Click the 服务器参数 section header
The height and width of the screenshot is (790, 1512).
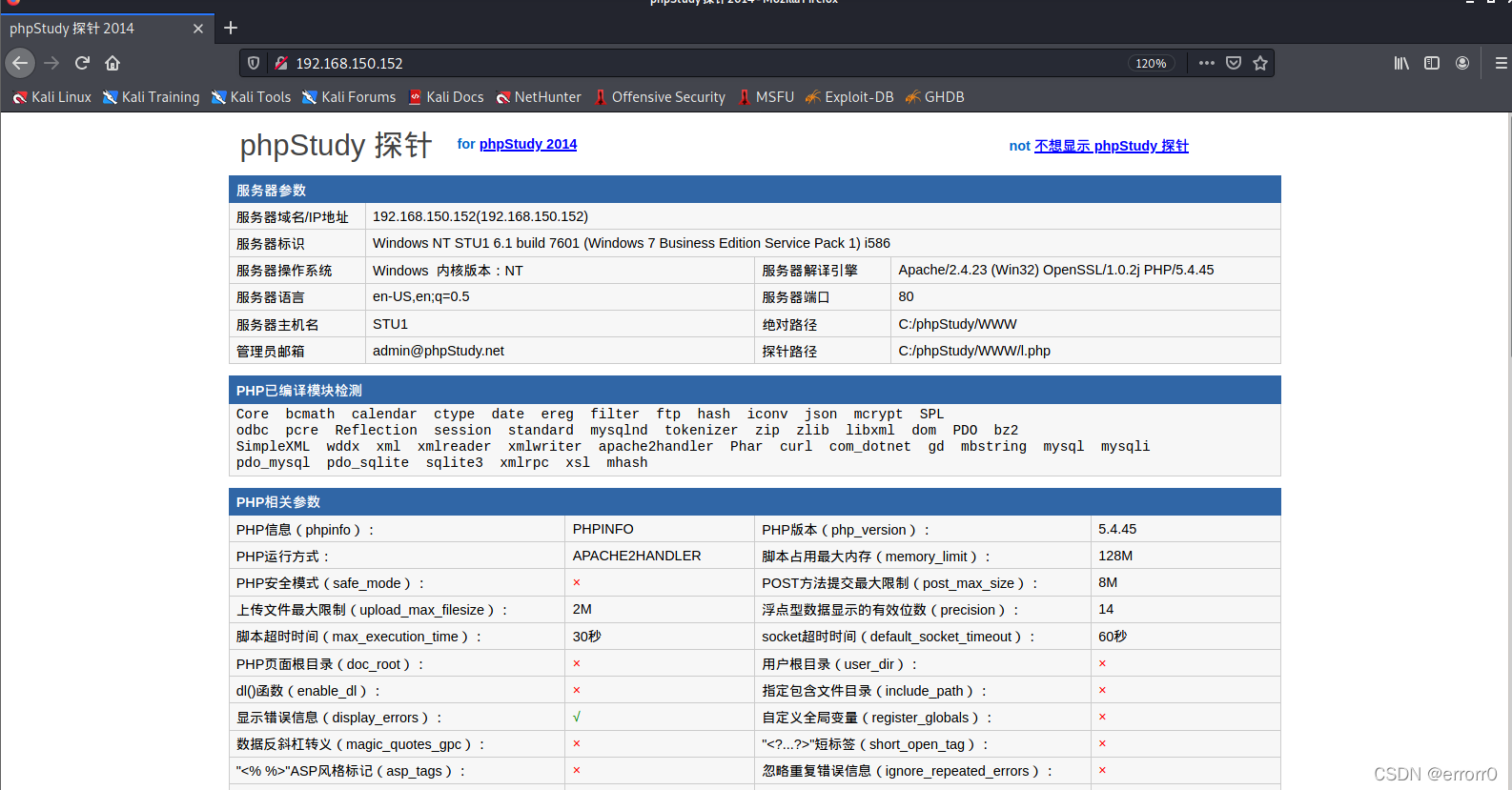click(x=754, y=190)
